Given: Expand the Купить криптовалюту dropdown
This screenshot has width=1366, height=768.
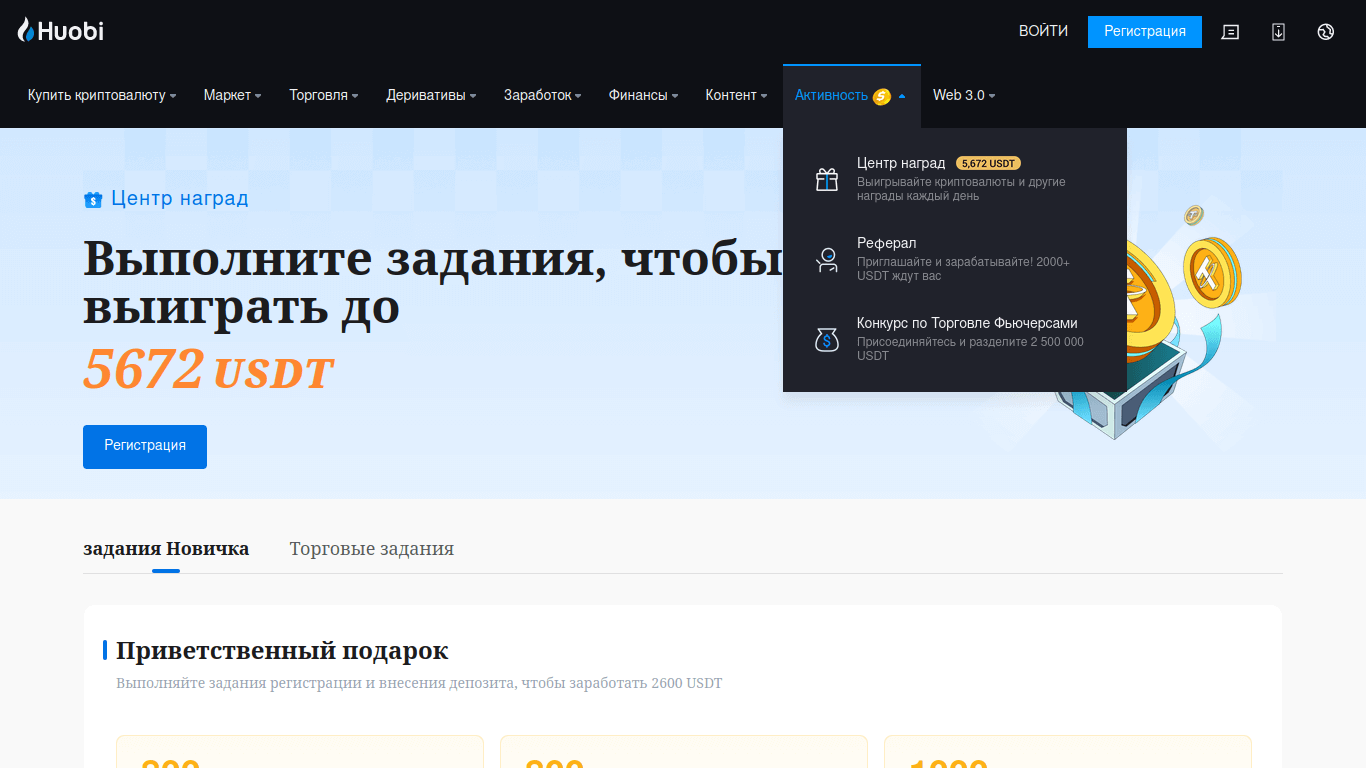Looking at the screenshot, I should [x=101, y=96].
